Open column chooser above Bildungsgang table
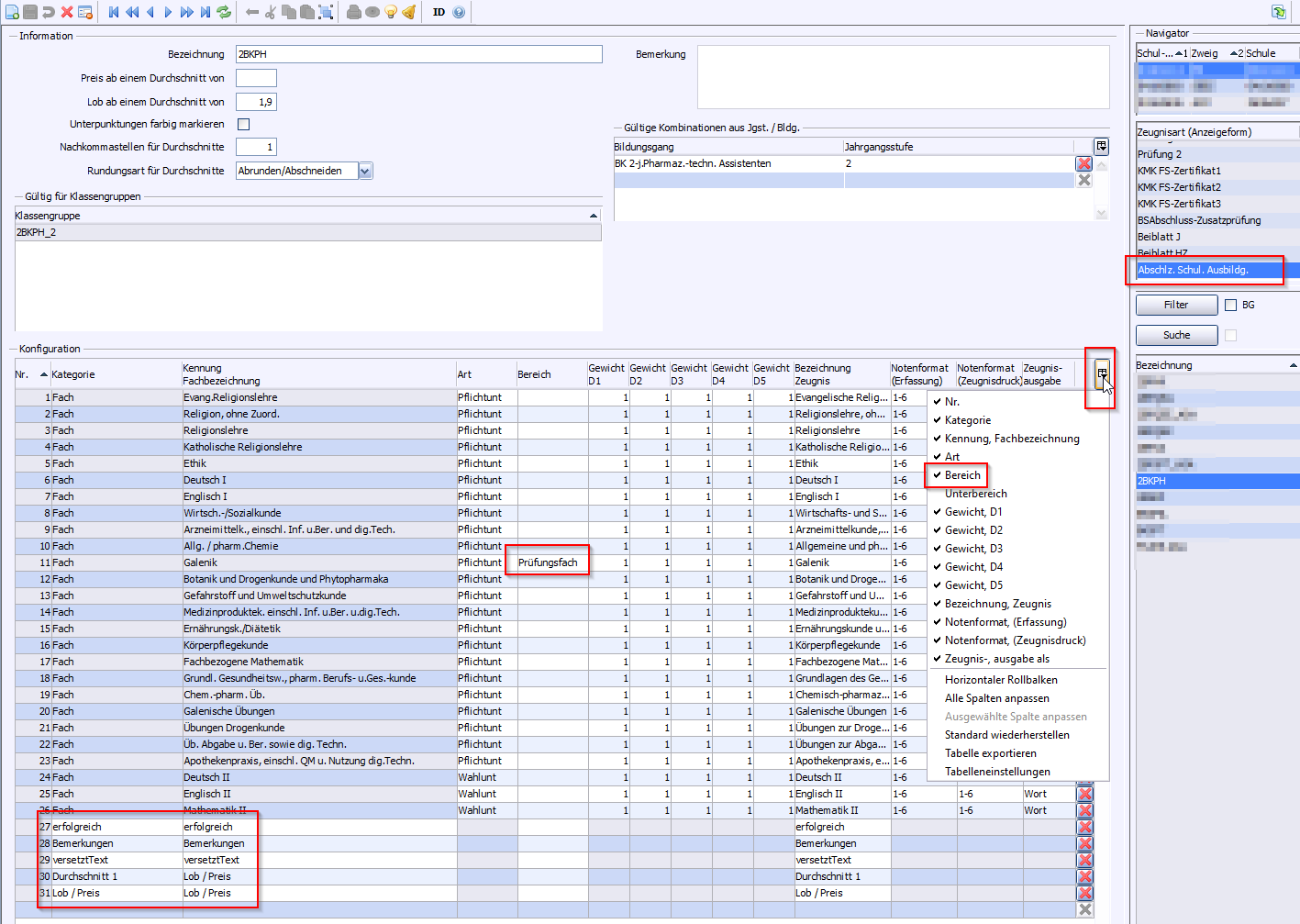The width and height of the screenshot is (1300, 924). tap(1101, 147)
